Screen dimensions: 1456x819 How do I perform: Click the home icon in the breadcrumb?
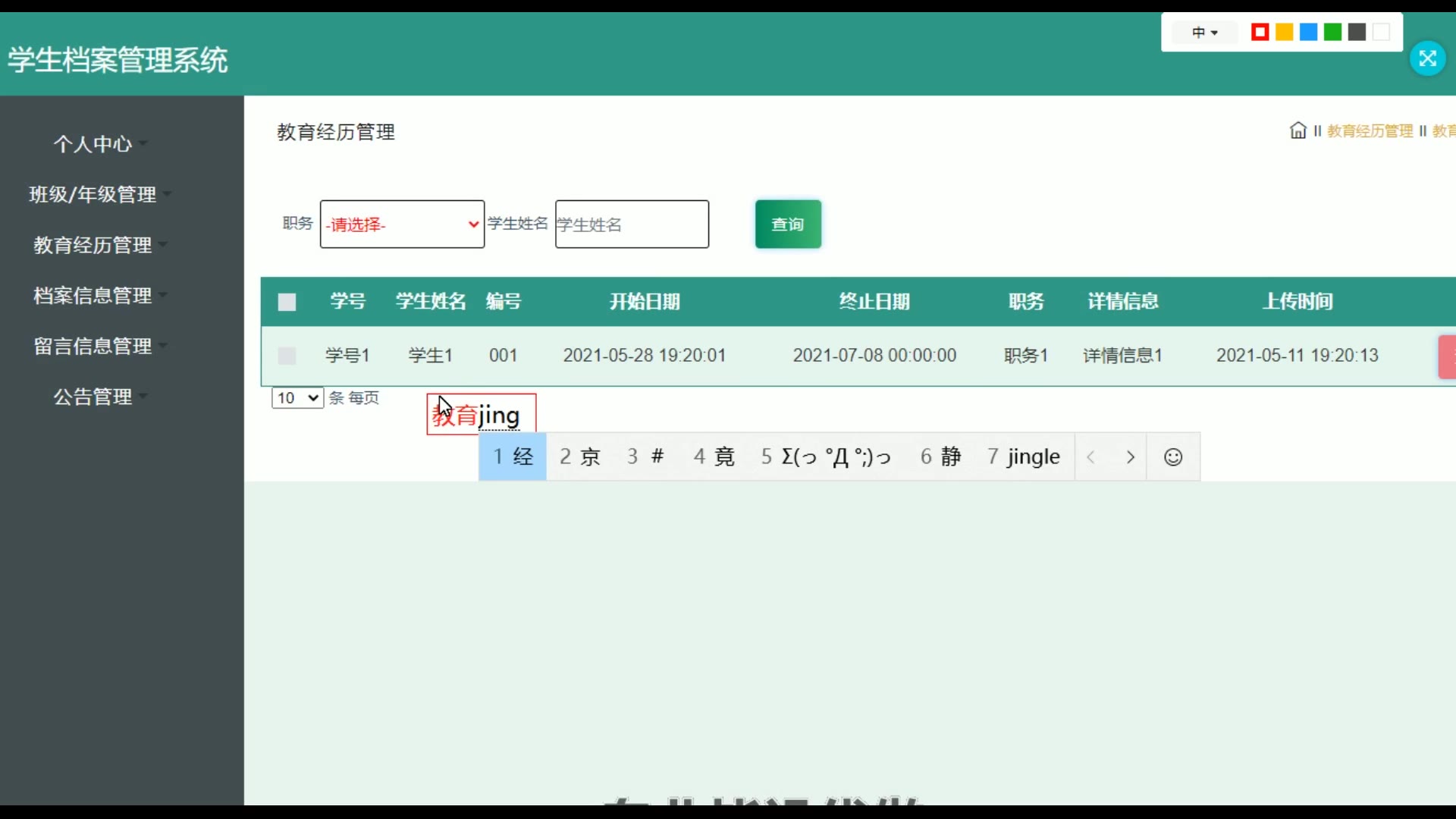[1298, 130]
